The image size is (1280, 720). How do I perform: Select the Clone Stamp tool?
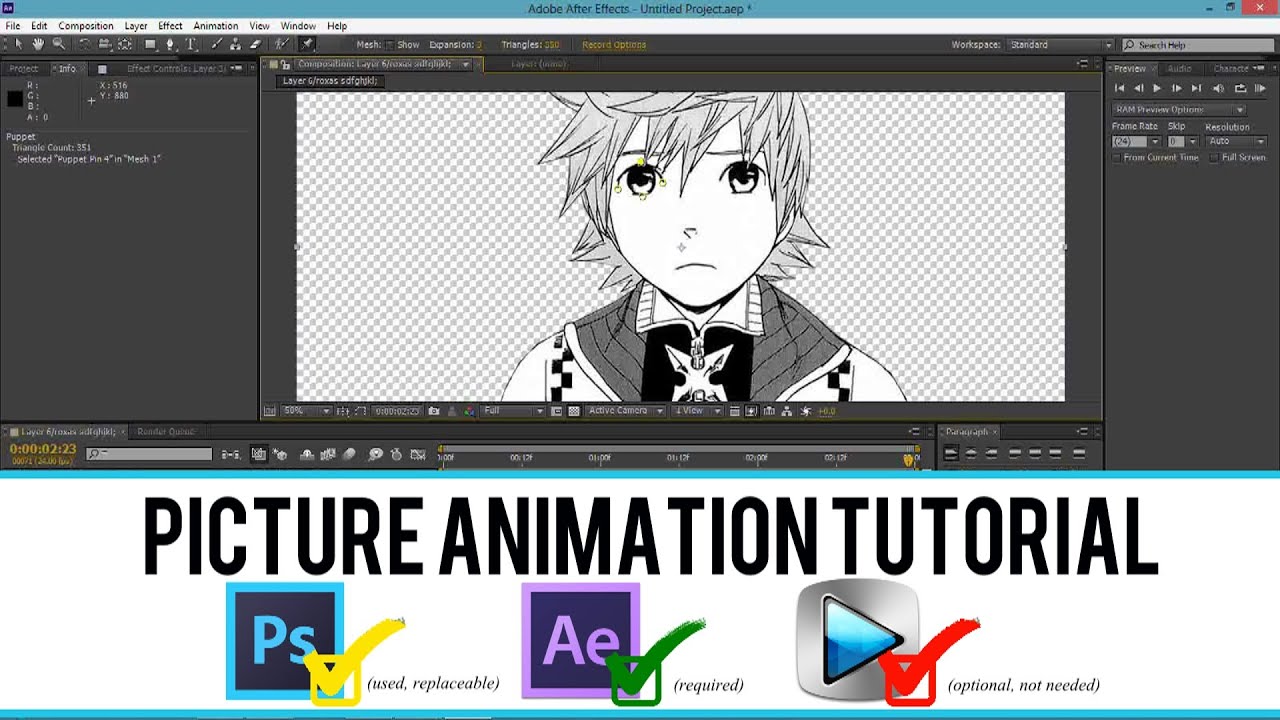tap(235, 44)
